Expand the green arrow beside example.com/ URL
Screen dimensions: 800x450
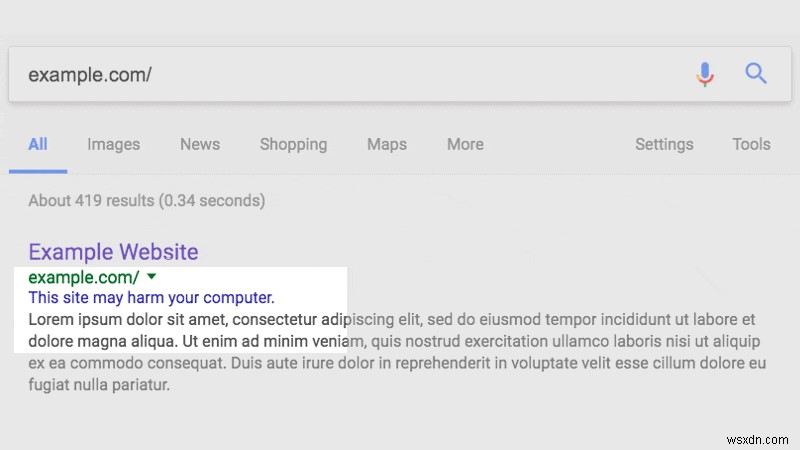click(152, 276)
